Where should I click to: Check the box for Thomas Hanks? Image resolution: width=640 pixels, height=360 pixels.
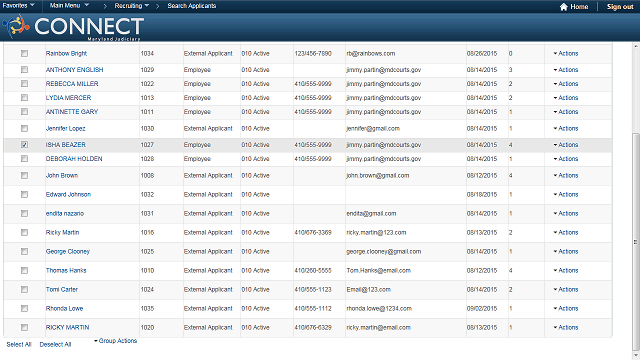(x=24, y=271)
